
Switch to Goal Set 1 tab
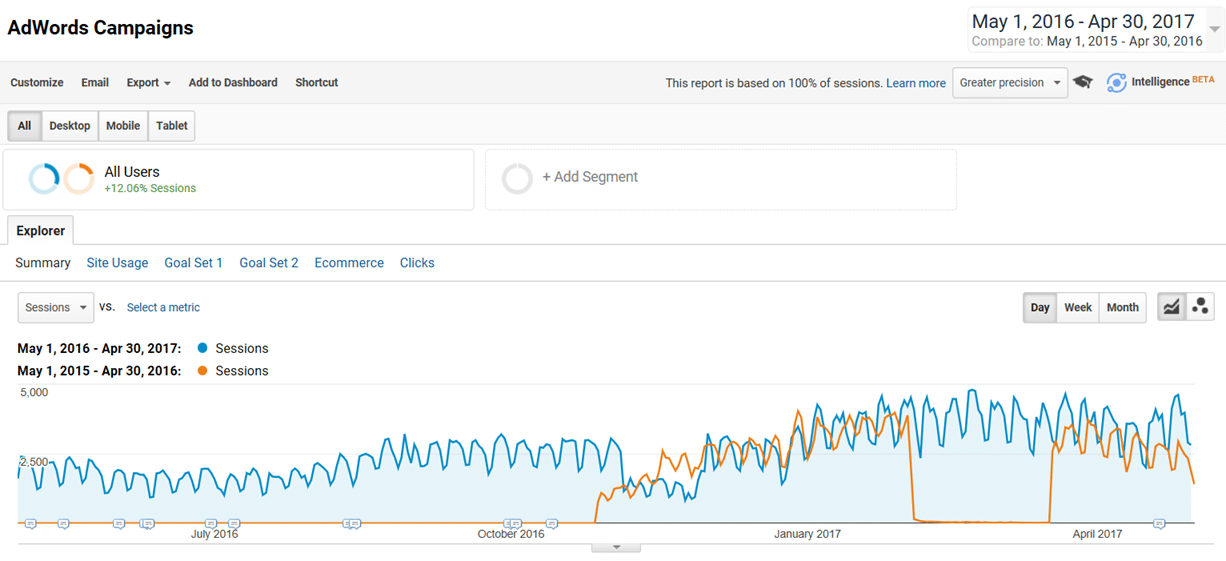click(194, 263)
